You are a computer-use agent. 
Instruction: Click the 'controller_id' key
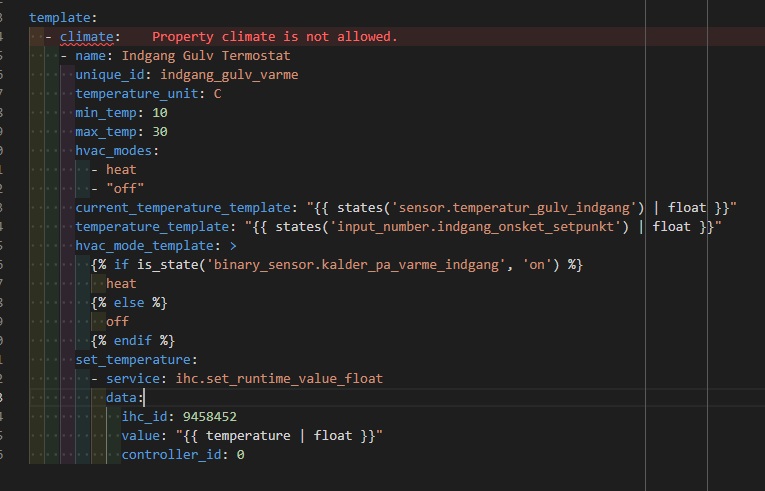coord(171,455)
